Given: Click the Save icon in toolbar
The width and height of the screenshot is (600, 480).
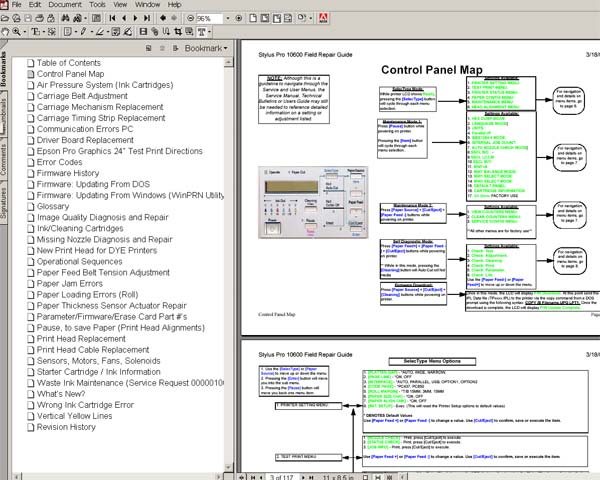Looking at the screenshot, I should [x=28, y=18].
